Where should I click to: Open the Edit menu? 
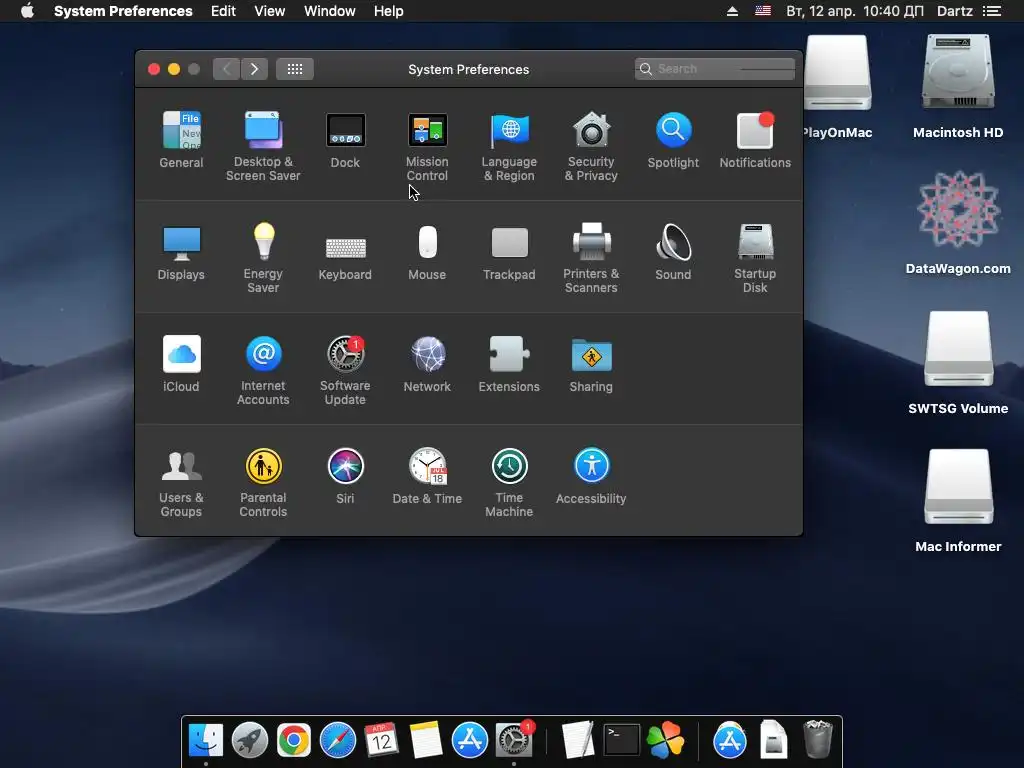point(223,11)
